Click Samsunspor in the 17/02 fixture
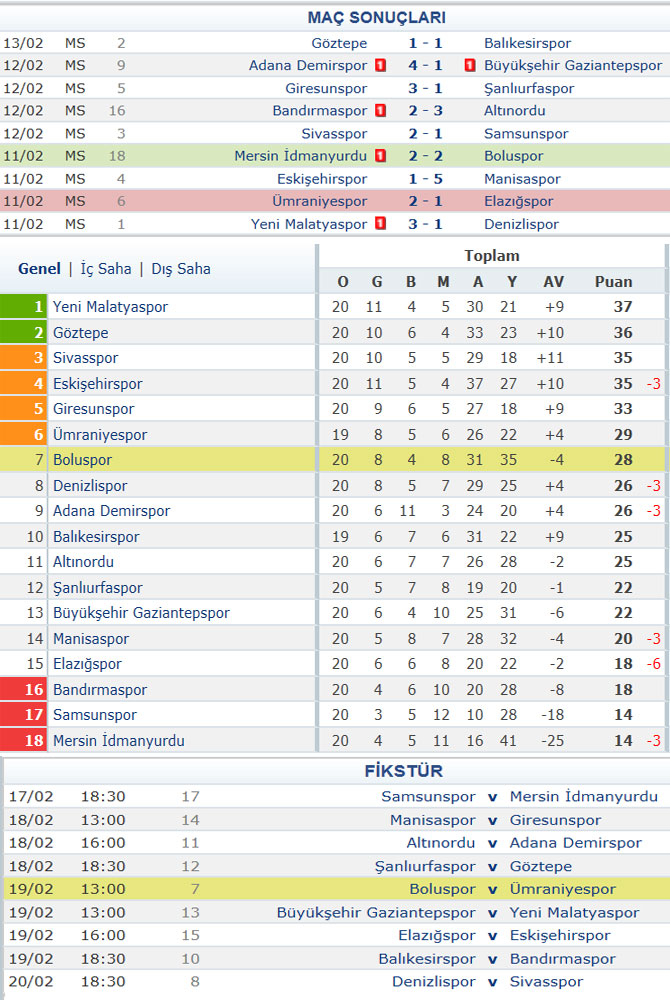 click(x=428, y=797)
